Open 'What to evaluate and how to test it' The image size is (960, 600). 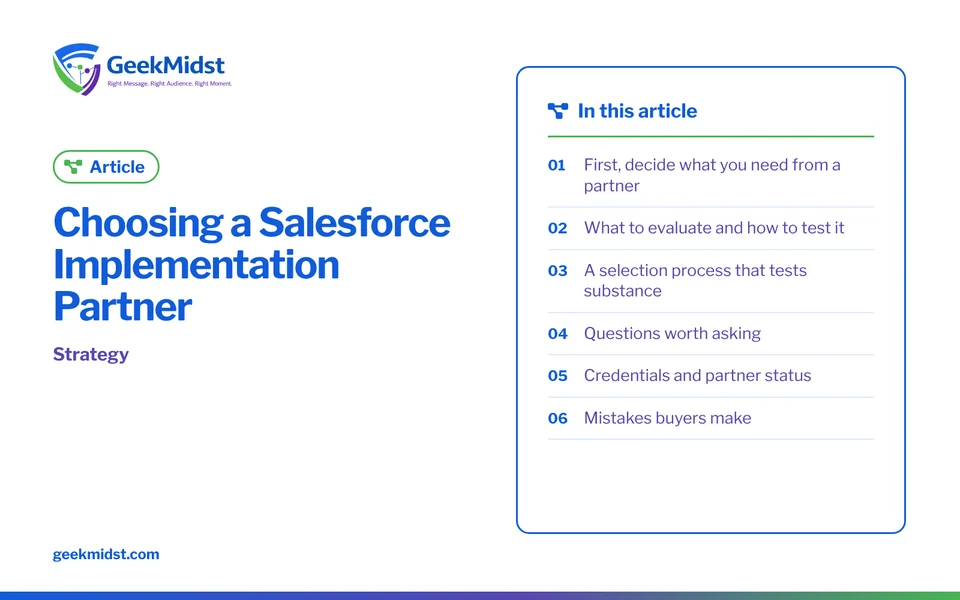[714, 228]
